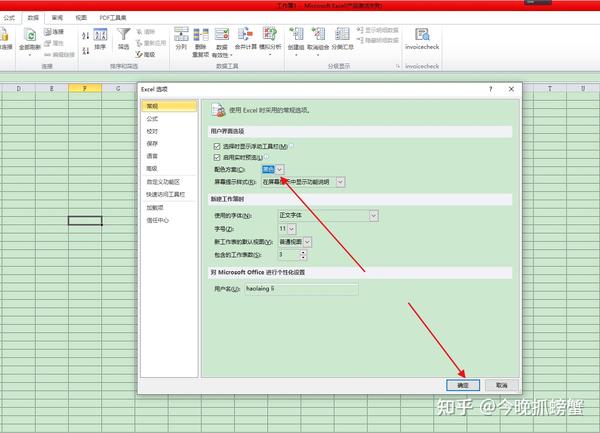Viewport: 600px width, 433px height.
Task: Select column D header in worksheet
Action: point(18,88)
